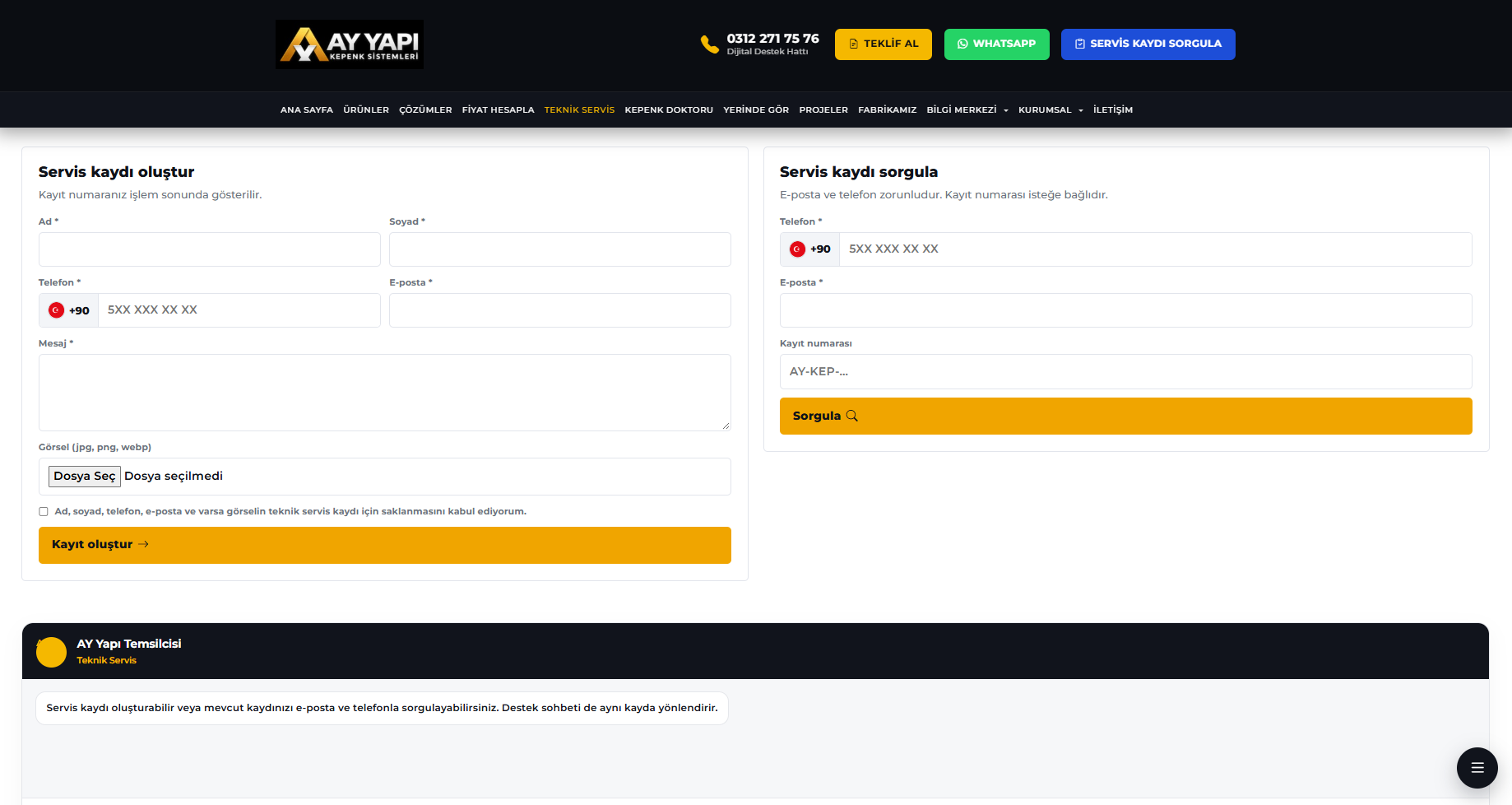Click the yellow phone handset icon
Viewport: 1512px width, 805px height.
click(x=709, y=44)
